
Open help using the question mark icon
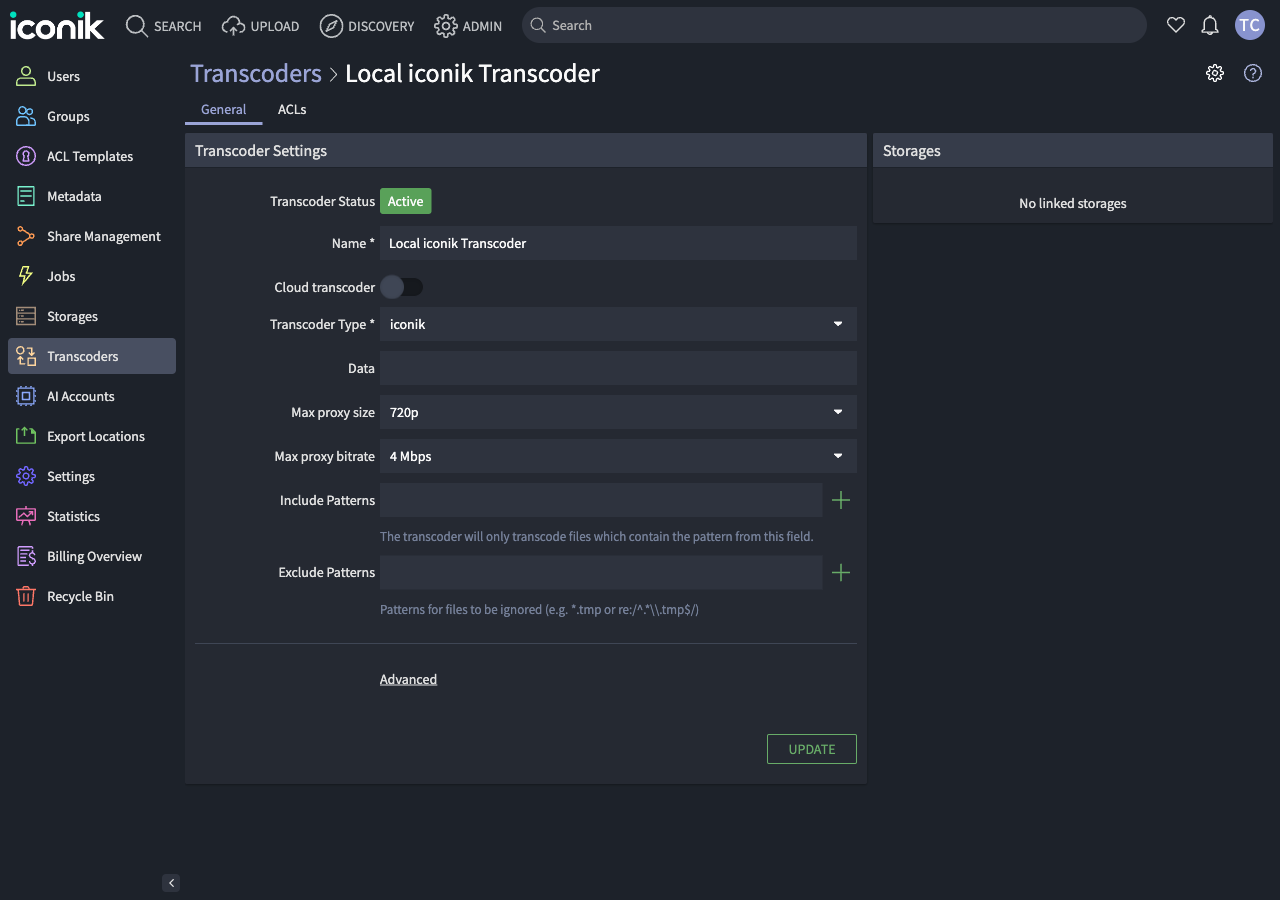1252,73
